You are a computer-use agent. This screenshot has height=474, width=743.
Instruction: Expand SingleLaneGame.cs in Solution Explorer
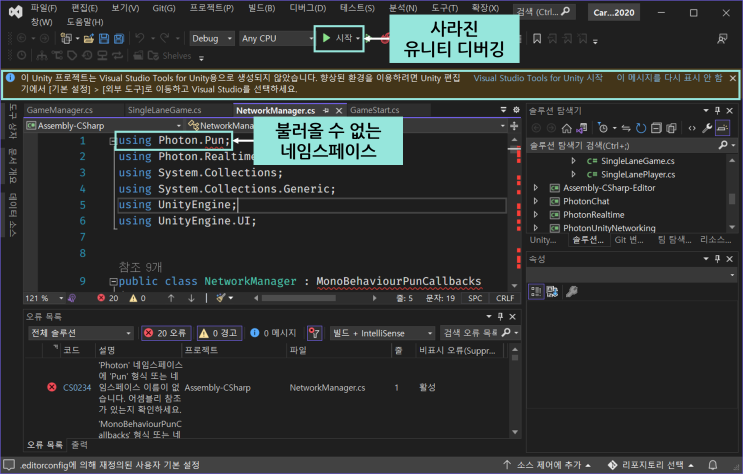pos(573,161)
